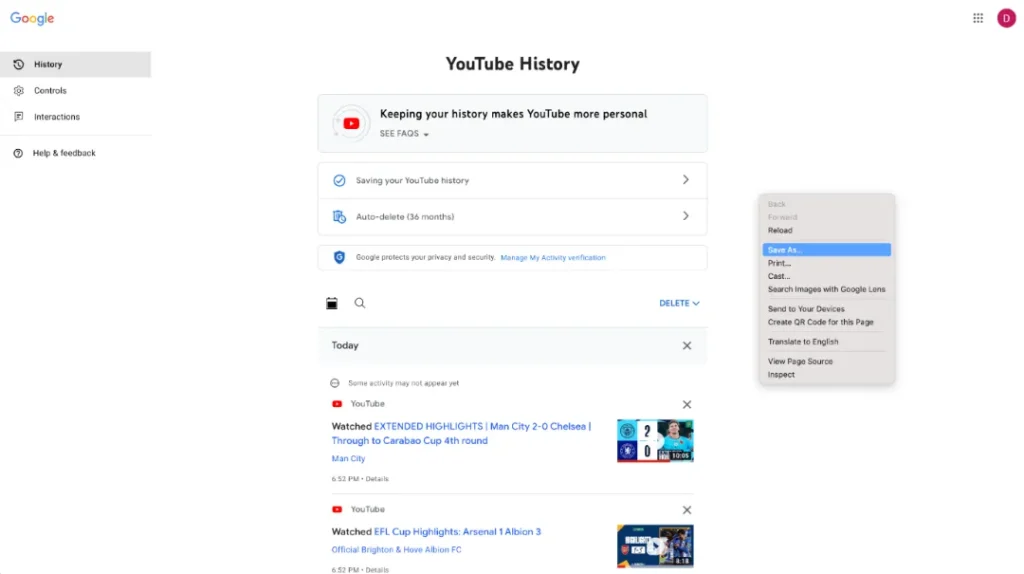Open Official Brighton & Hove Albion FC channel
The width and height of the screenshot is (1024, 574).
pyautogui.click(x=396, y=550)
